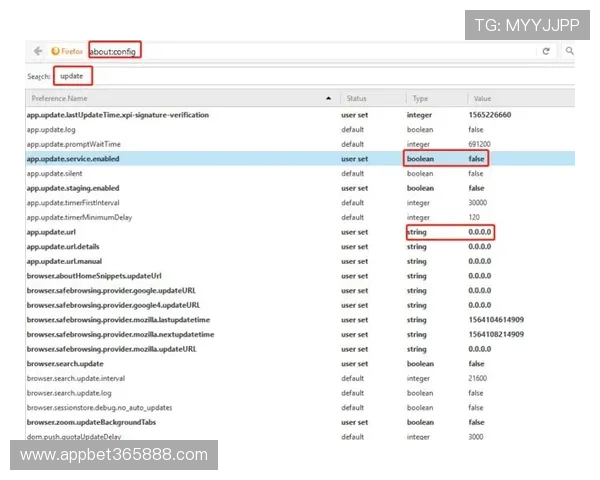This screenshot has height=480, width=600.
Task: Click the reload page button
Action: (x=546, y=50)
